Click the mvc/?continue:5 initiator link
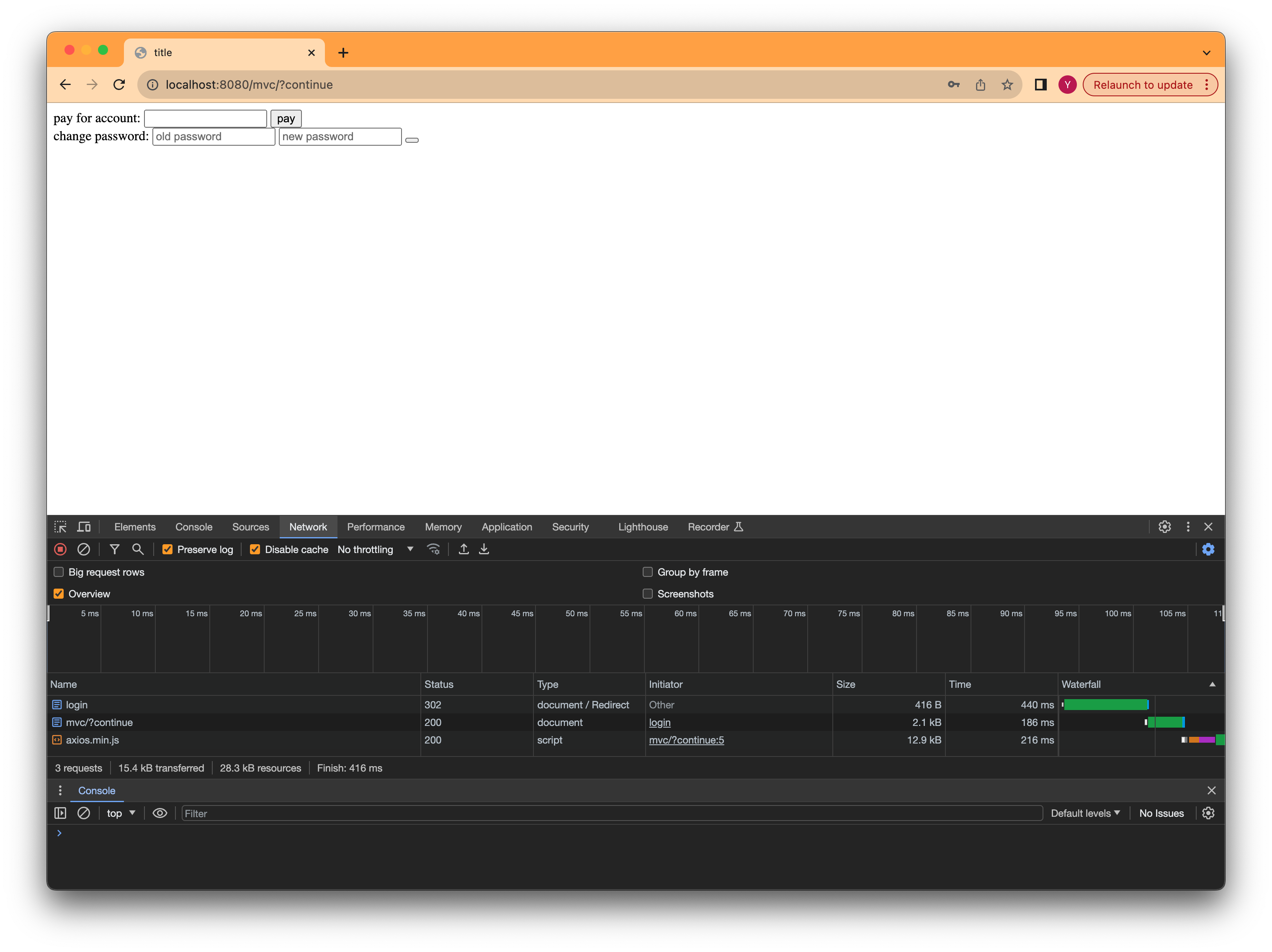The height and width of the screenshot is (952, 1272). point(686,740)
